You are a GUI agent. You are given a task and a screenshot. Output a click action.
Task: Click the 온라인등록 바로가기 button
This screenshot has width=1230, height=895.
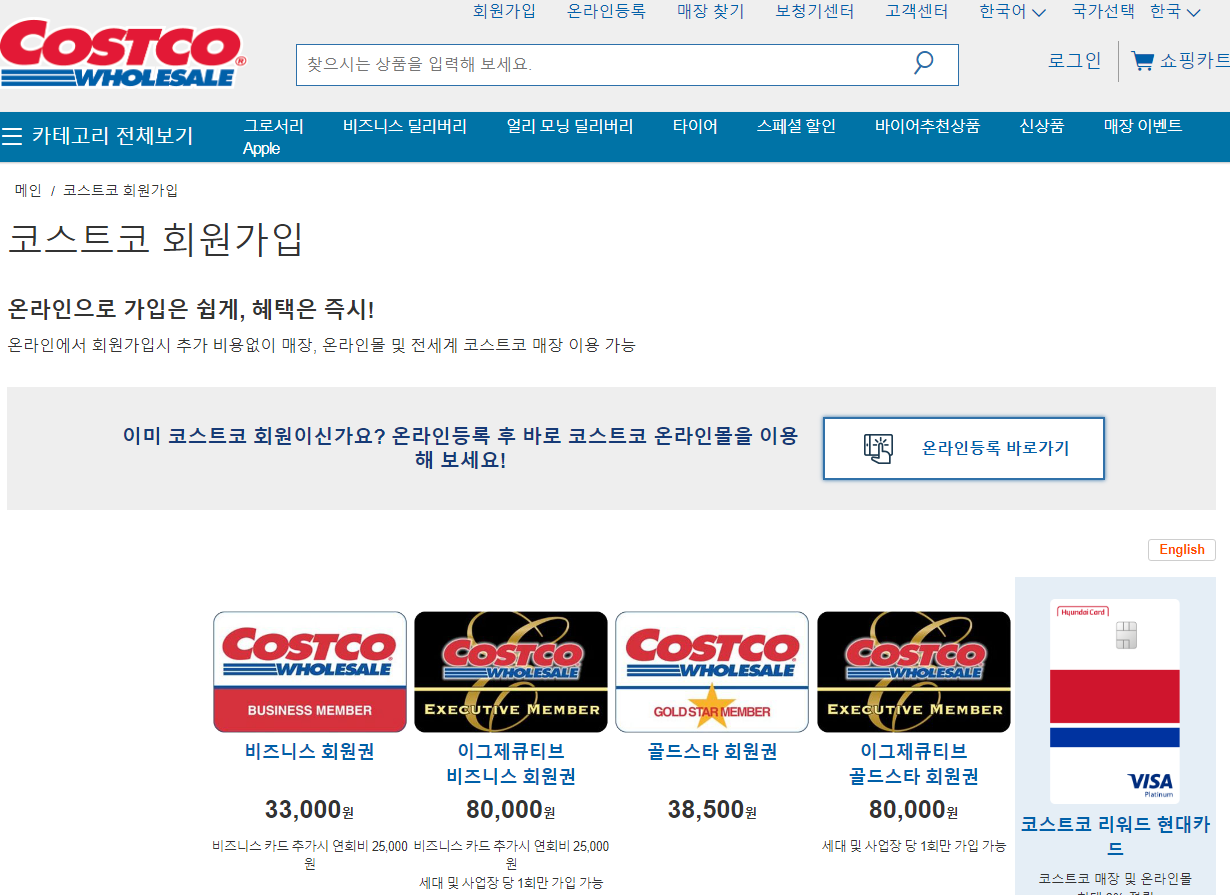964,448
